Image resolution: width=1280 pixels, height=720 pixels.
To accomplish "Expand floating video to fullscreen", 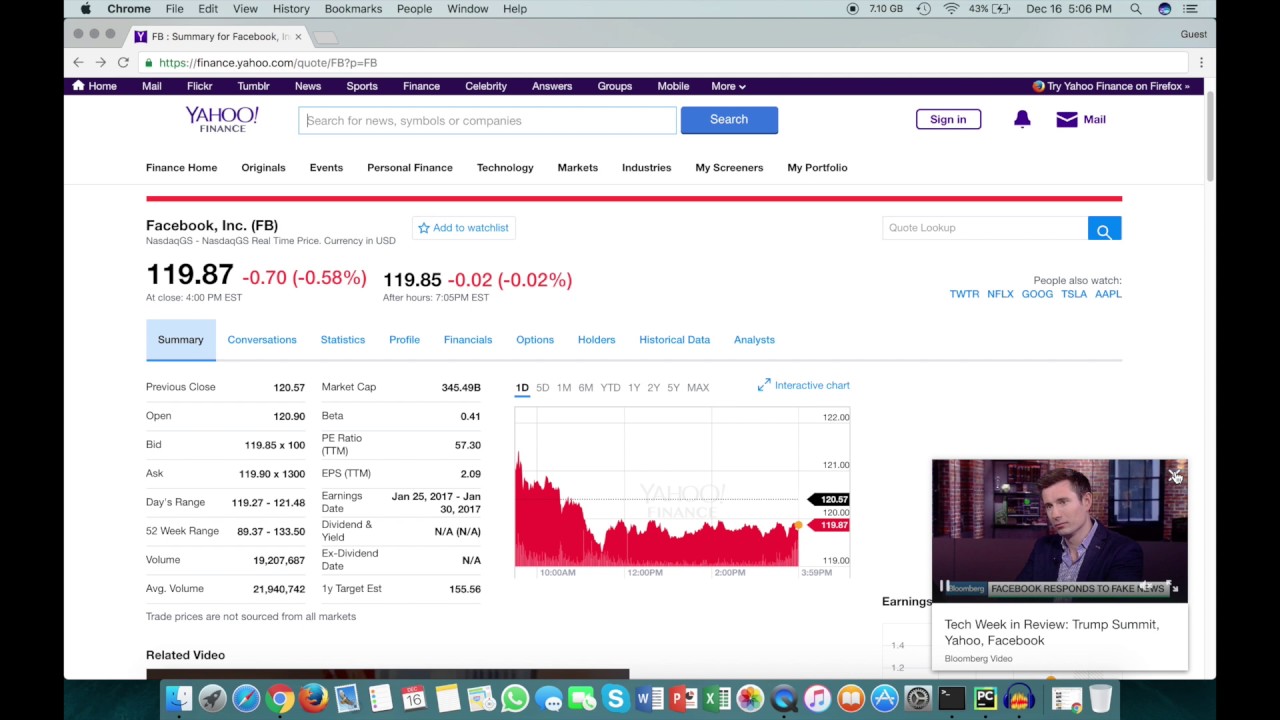I will [x=1172, y=586].
